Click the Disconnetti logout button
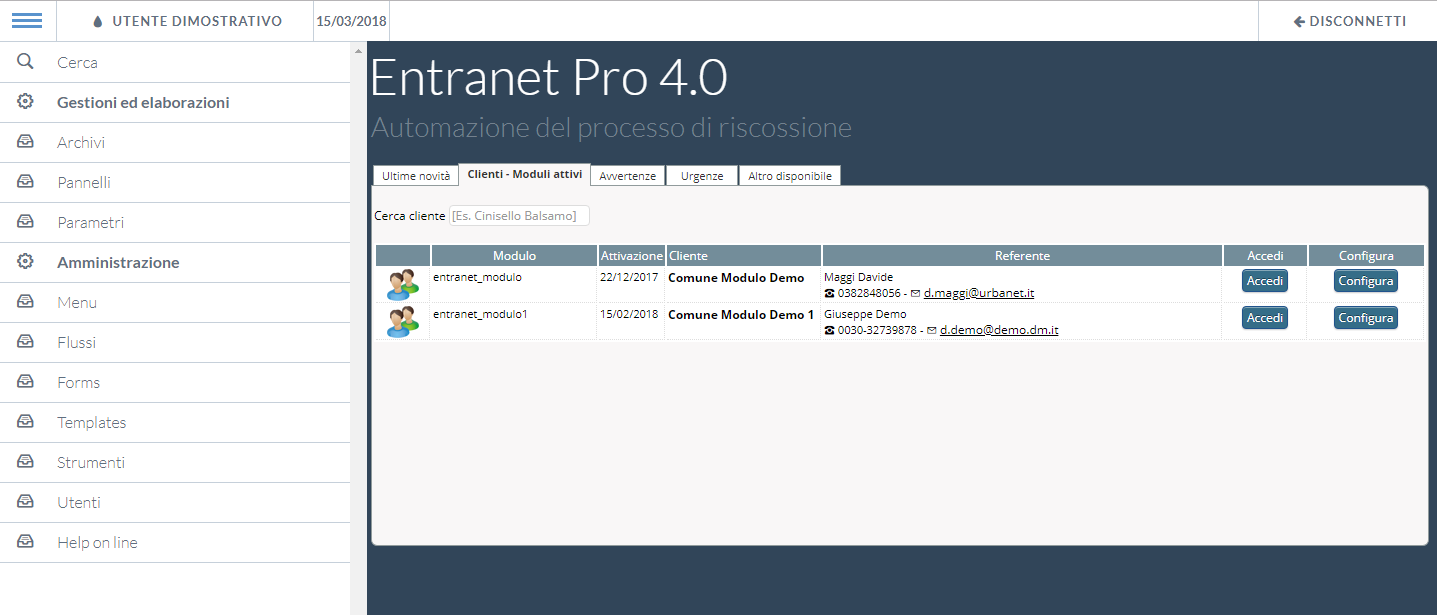Viewport: 1437px width, 615px height. [1349, 21]
